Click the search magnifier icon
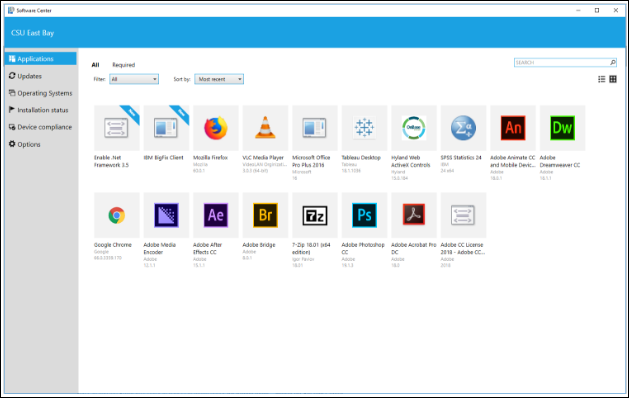The width and height of the screenshot is (629, 398). (613, 62)
